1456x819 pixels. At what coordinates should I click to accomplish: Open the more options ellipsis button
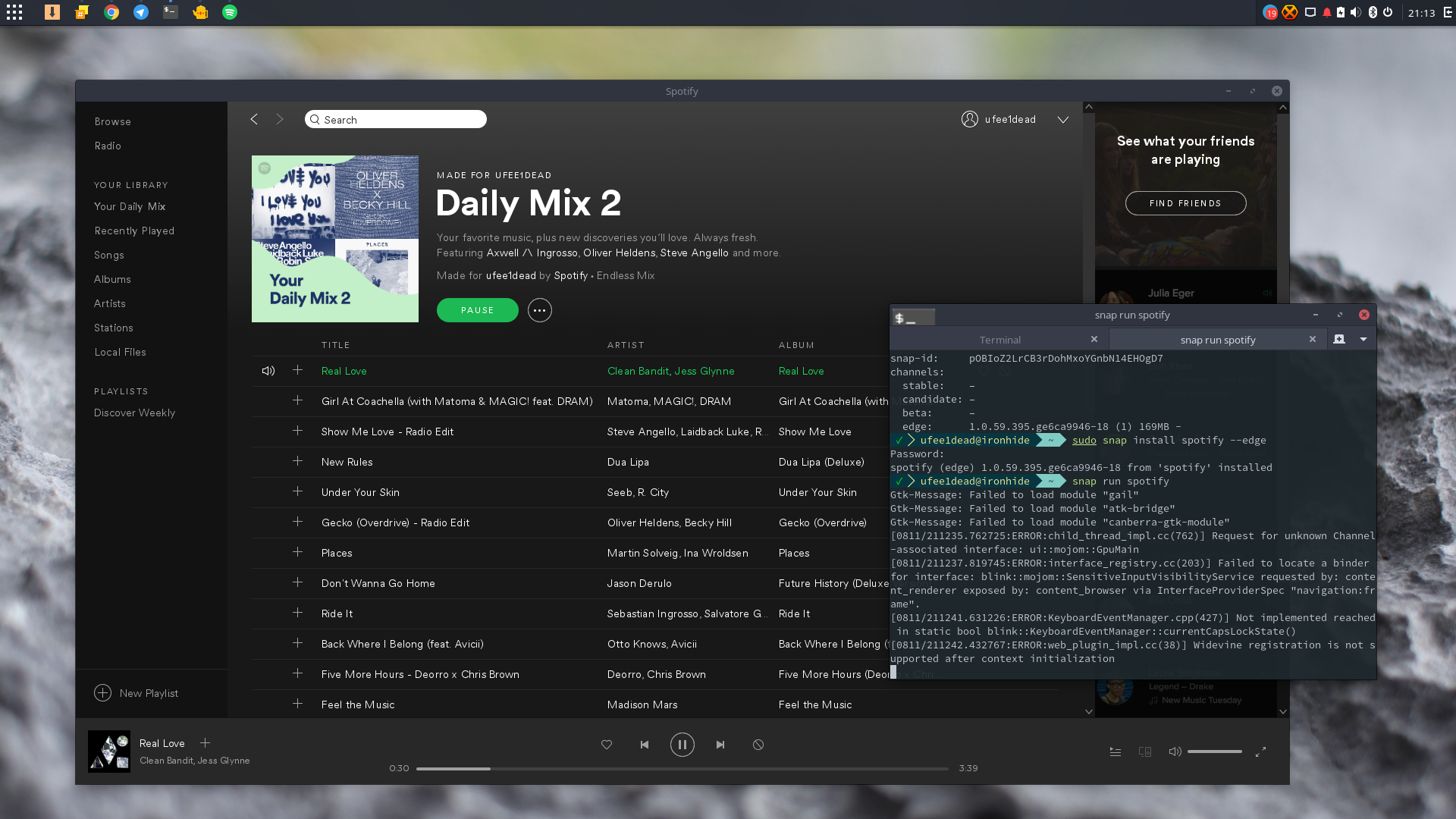coord(539,310)
